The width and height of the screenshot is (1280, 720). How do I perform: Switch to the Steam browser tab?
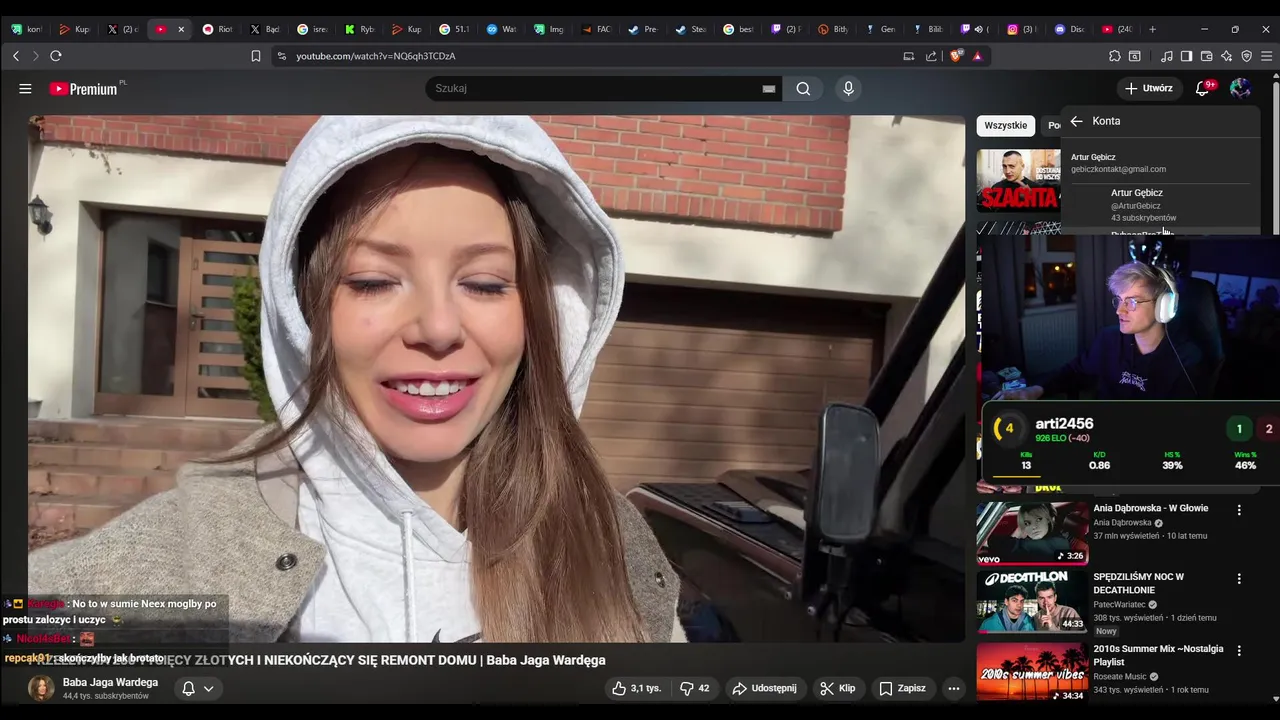click(691, 29)
